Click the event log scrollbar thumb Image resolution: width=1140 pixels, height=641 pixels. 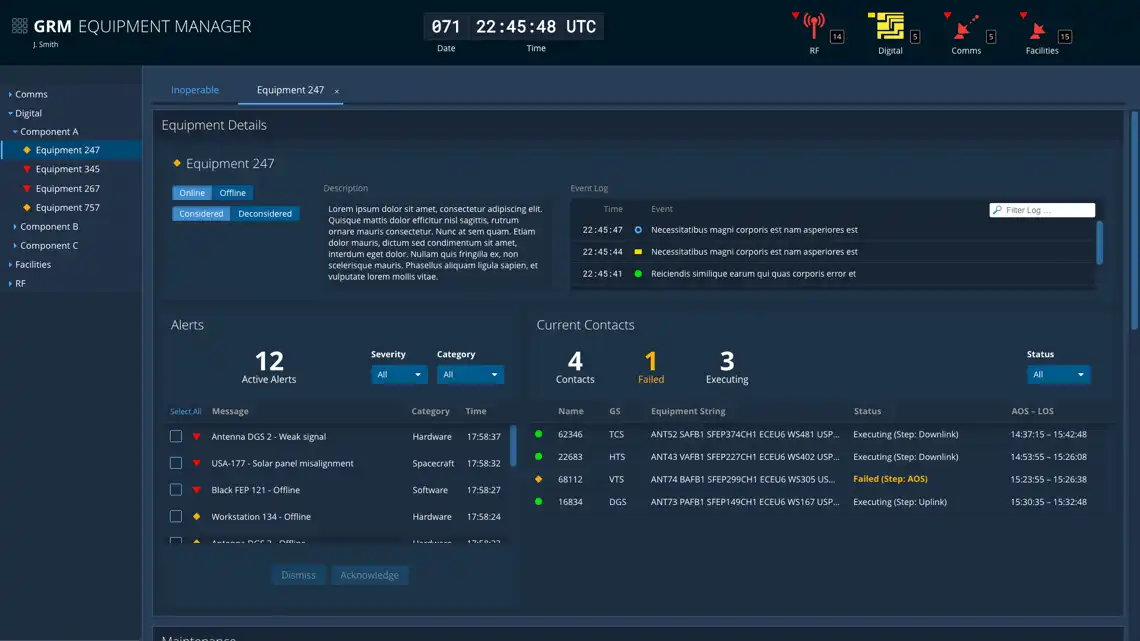1099,242
